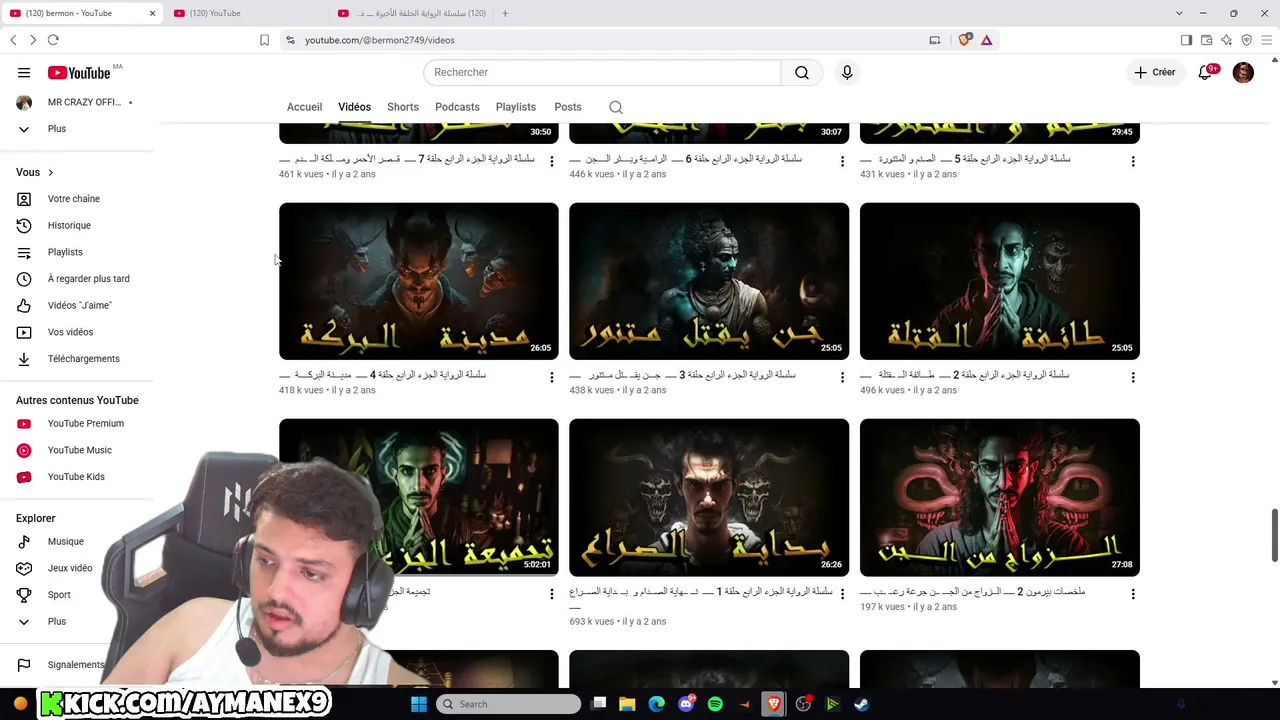Start voice search with the microphone
This screenshot has height=720, width=1280.
pyautogui.click(x=847, y=72)
